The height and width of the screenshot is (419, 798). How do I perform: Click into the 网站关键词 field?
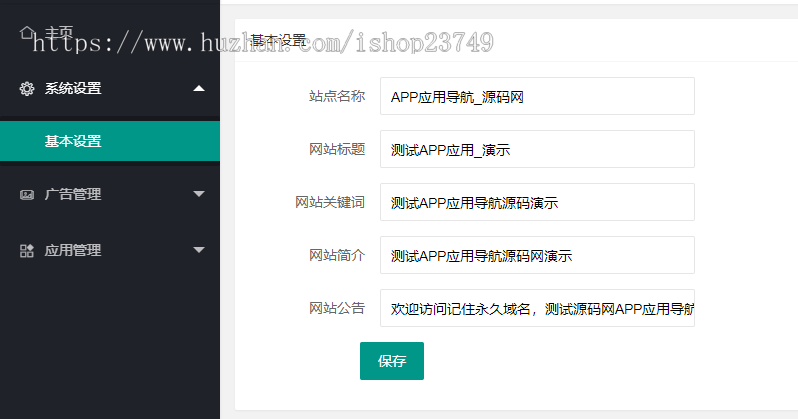[537, 202]
